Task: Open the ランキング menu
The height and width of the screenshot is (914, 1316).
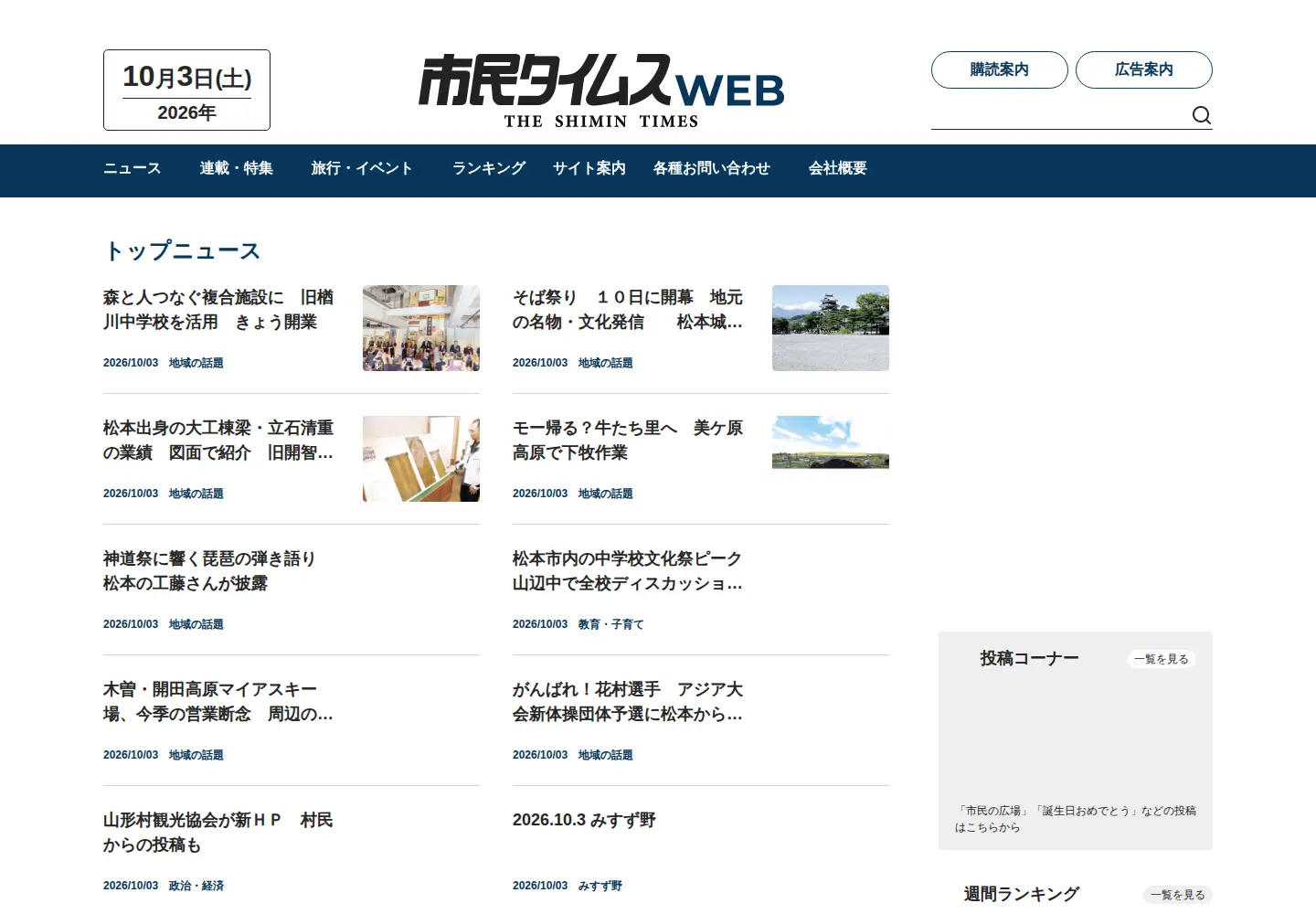Action: point(489,168)
